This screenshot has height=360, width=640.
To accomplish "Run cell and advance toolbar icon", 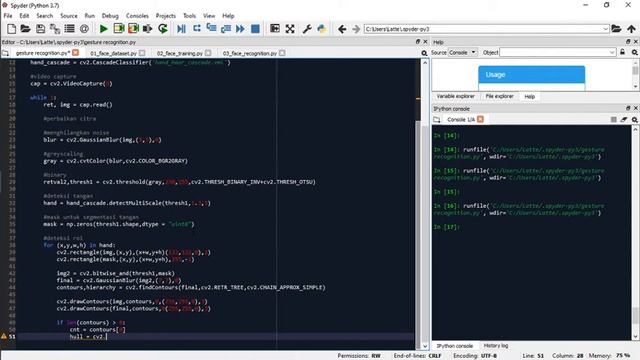I will click(133, 29).
